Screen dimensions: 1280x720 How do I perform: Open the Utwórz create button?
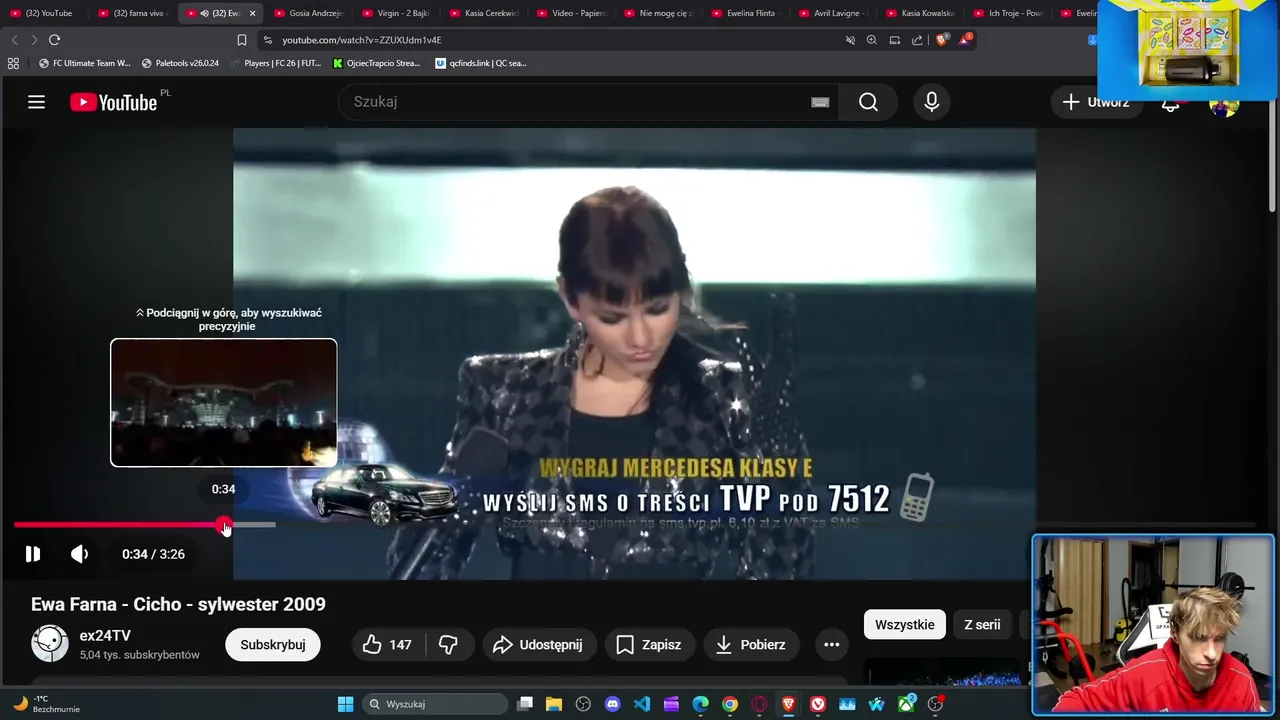pyautogui.click(x=1095, y=102)
